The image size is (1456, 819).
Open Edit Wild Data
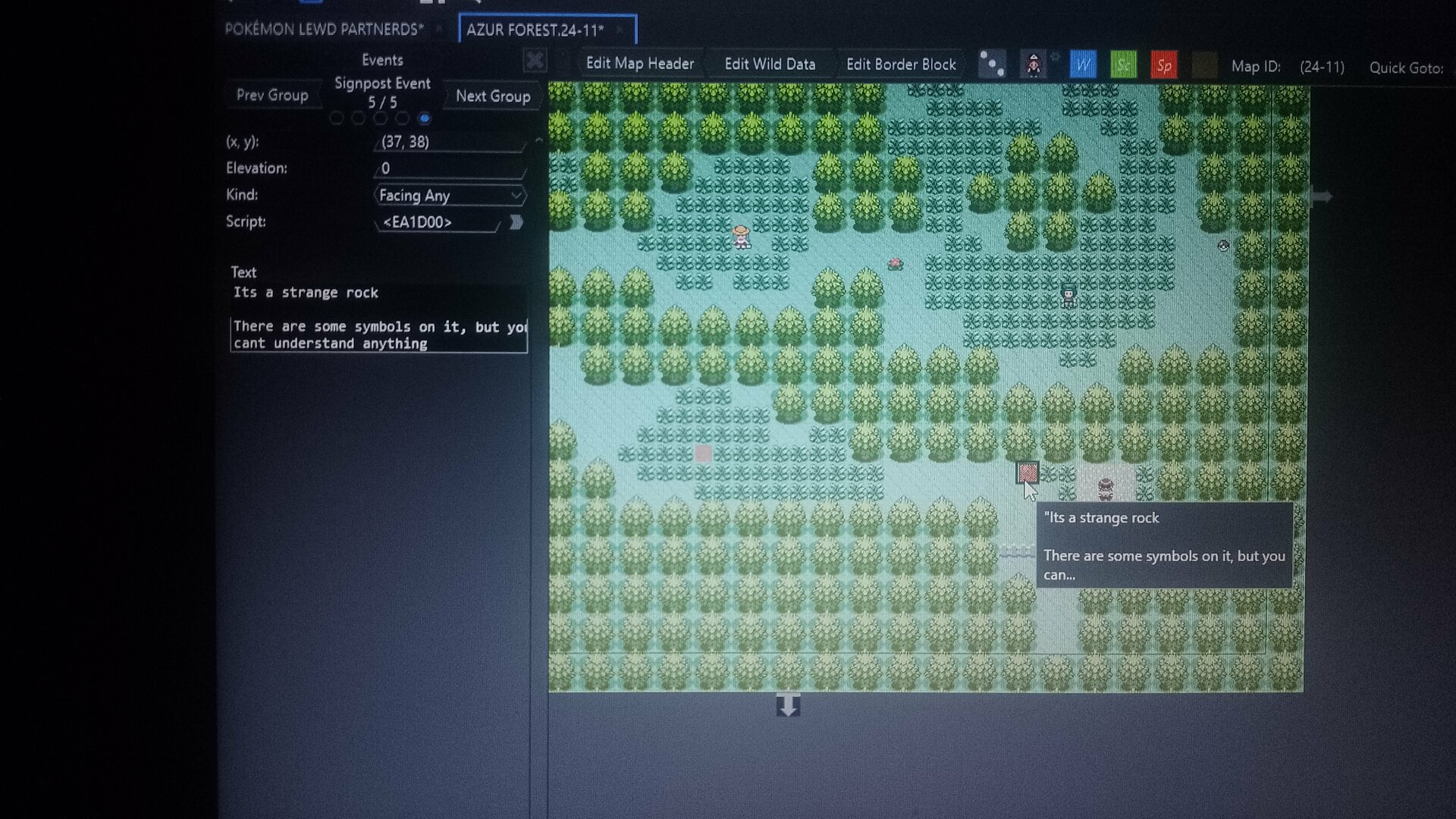coord(770,64)
